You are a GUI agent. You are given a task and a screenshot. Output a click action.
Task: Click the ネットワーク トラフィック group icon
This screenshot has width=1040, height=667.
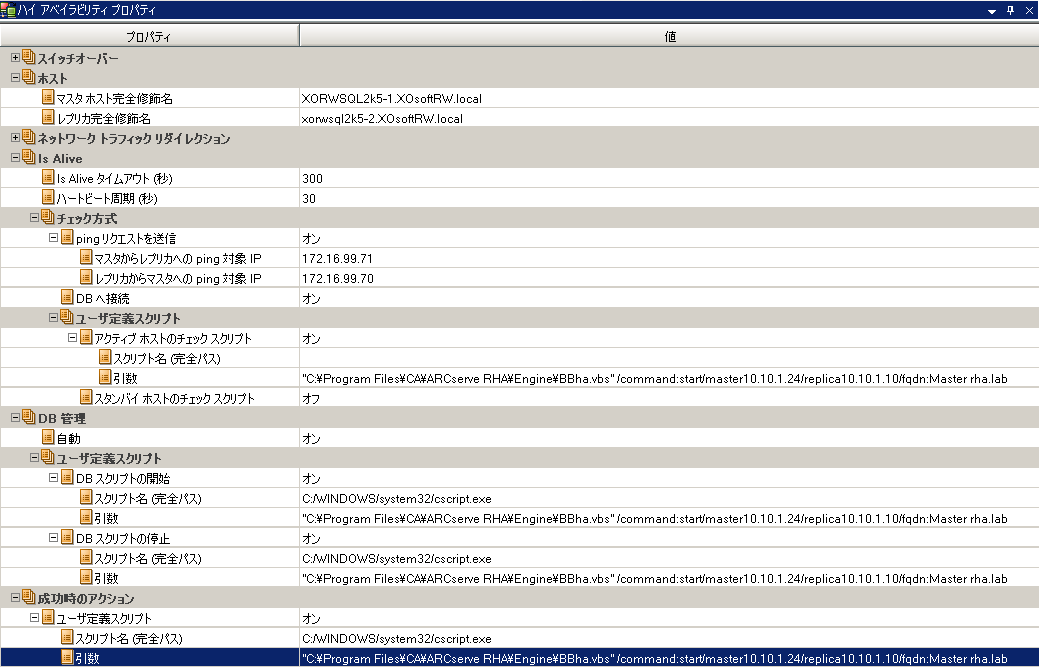(29, 137)
